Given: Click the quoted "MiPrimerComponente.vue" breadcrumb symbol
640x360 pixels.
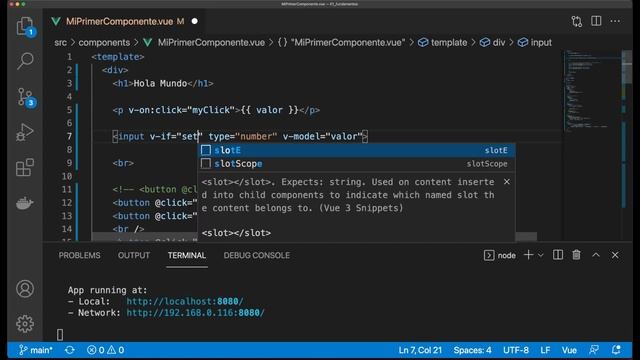Looking at the screenshot, I should [342, 42].
